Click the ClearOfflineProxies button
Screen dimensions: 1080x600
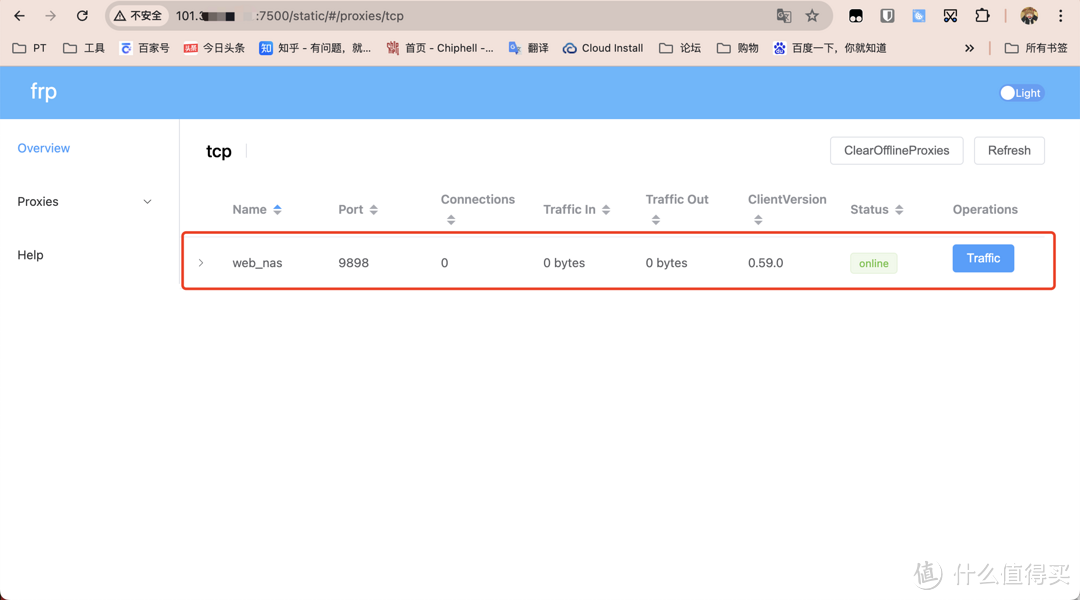click(896, 150)
